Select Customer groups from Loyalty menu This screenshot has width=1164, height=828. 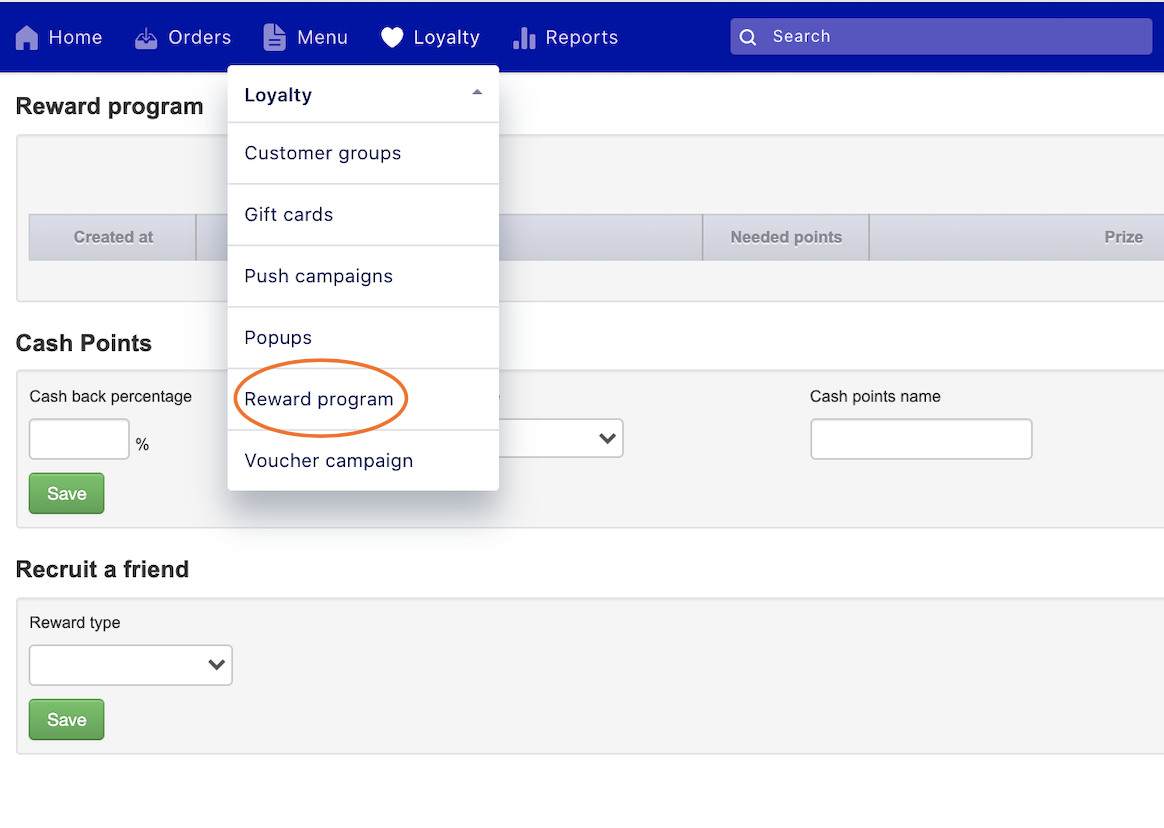(323, 153)
